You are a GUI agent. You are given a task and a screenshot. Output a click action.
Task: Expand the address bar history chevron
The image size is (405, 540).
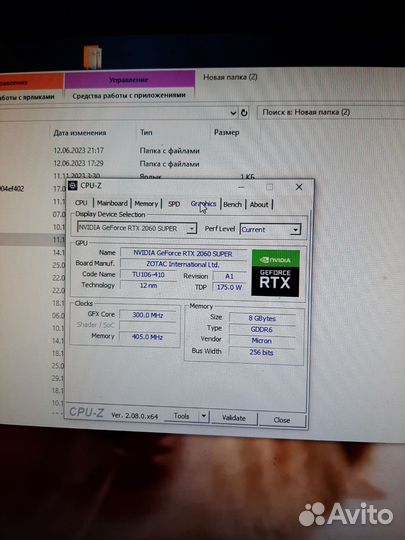(x=233, y=113)
